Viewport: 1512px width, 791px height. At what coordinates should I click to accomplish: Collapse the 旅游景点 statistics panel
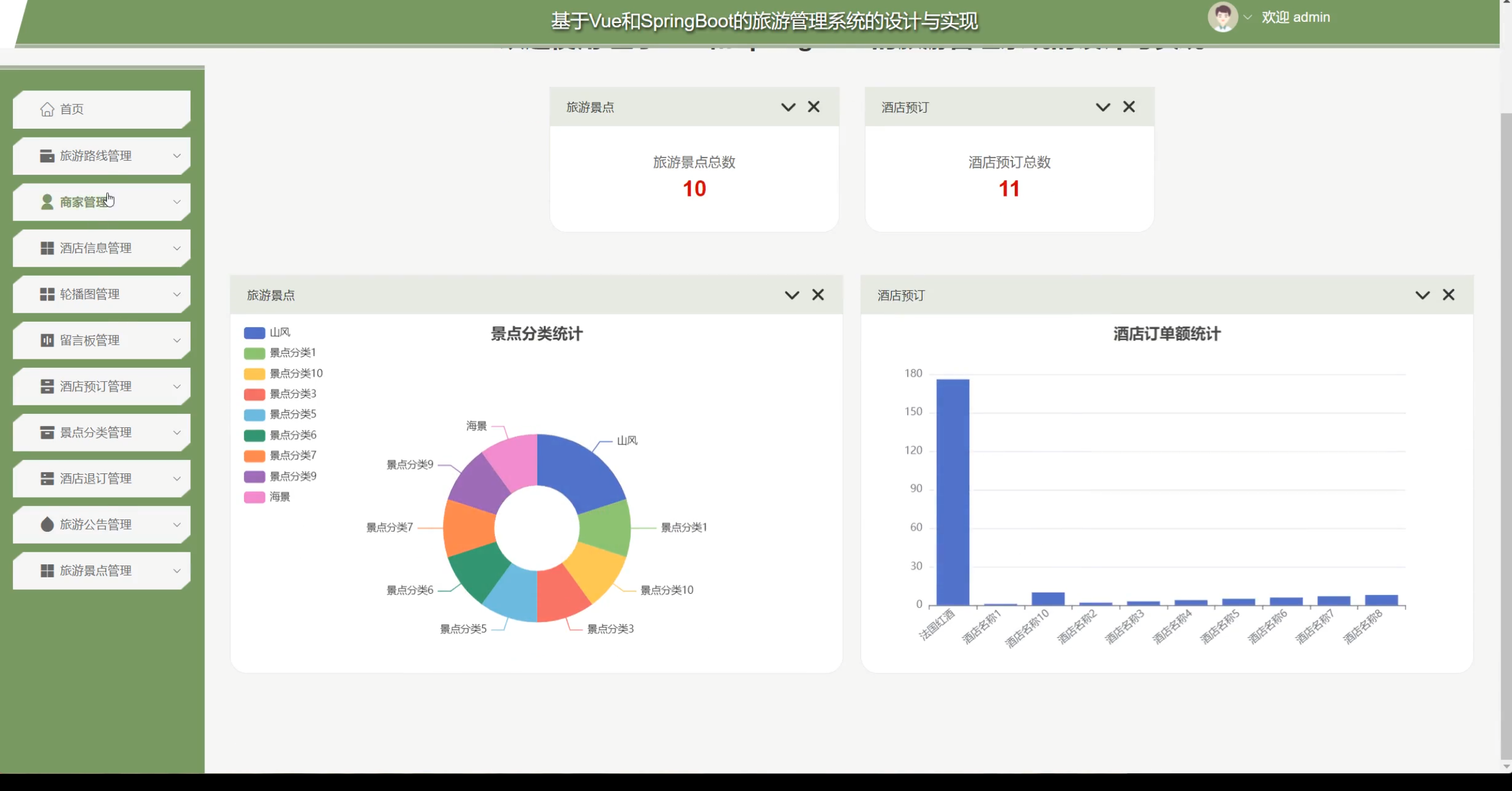click(x=787, y=107)
